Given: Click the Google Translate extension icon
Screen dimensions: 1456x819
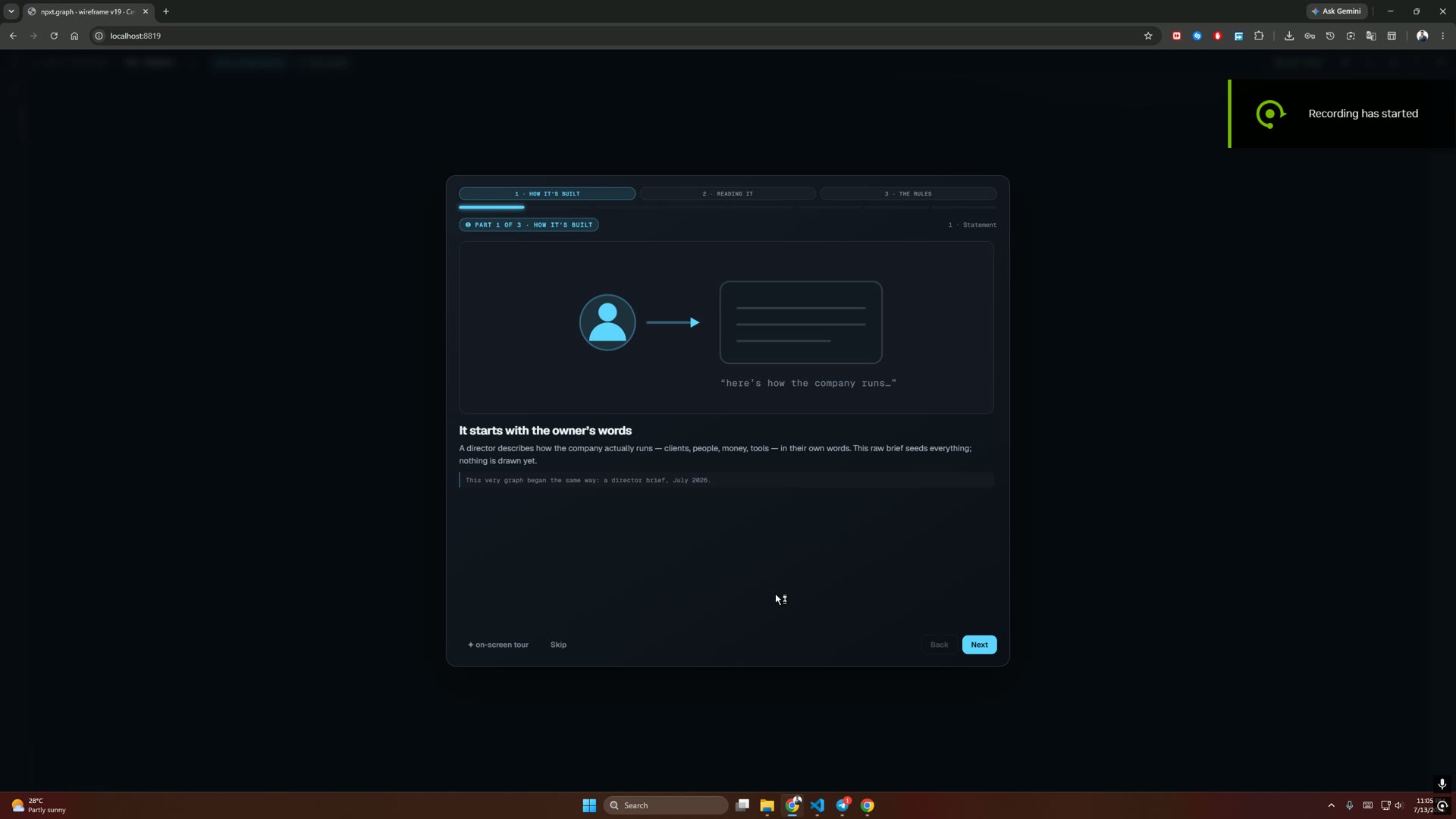Looking at the screenshot, I should (1371, 36).
